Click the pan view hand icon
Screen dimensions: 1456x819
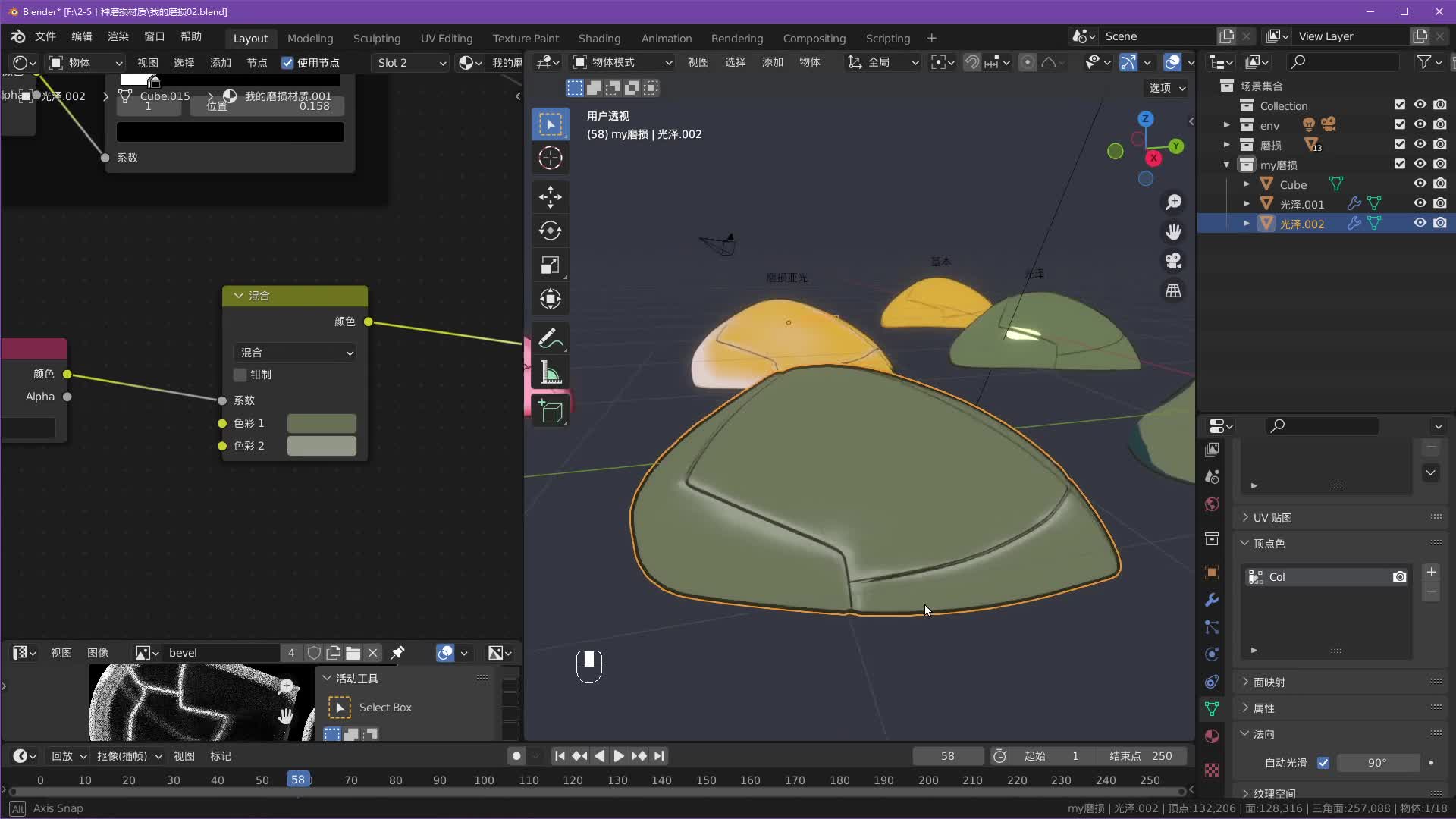click(x=1173, y=231)
